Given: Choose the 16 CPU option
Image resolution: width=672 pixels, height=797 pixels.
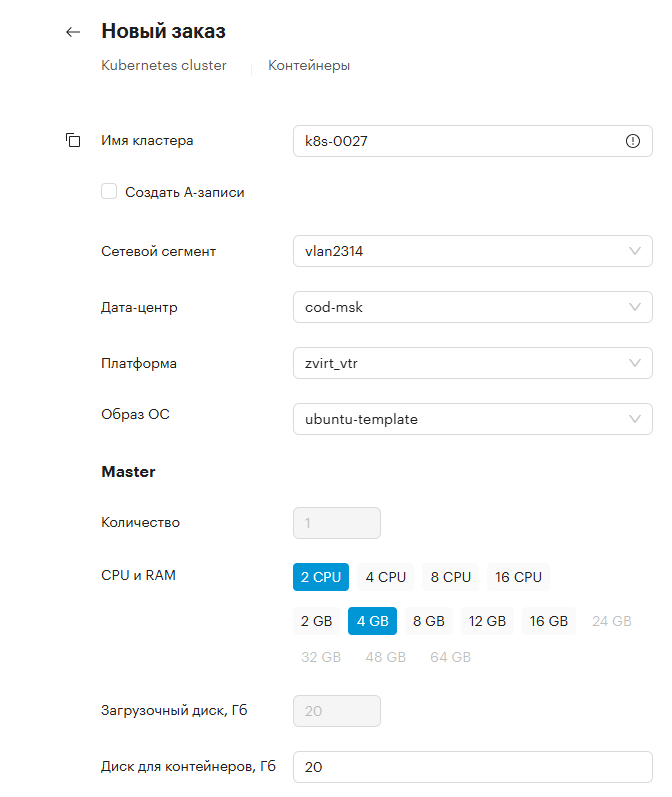Looking at the screenshot, I should coord(518,577).
